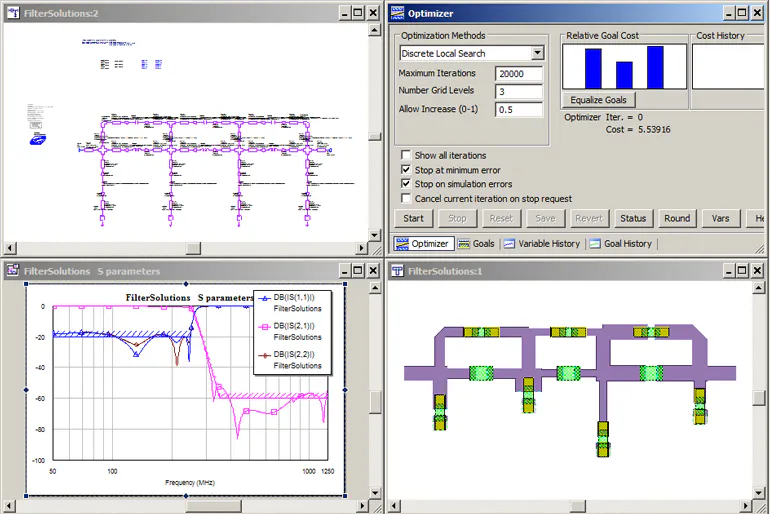This screenshot has width=770, height=514.
Task: Uncheck Stop at minimum error
Action: pyautogui.click(x=406, y=170)
